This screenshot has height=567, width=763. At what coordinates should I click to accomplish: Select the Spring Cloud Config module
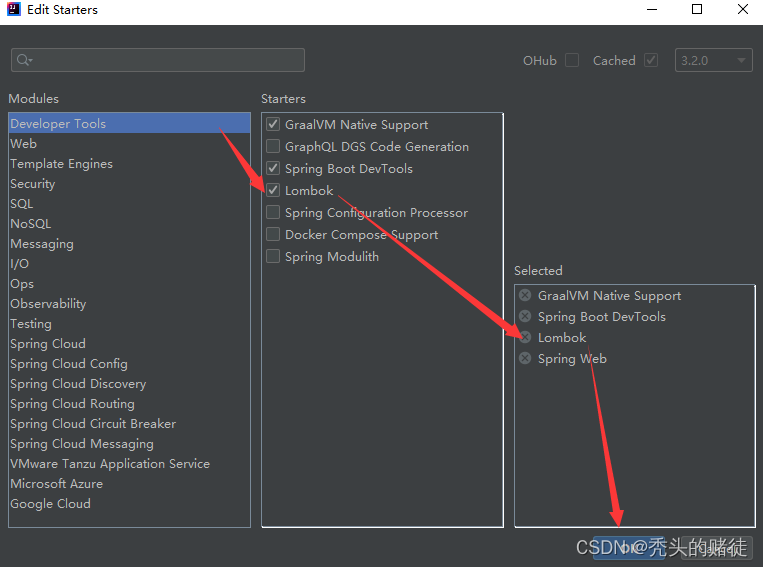tap(129, 364)
